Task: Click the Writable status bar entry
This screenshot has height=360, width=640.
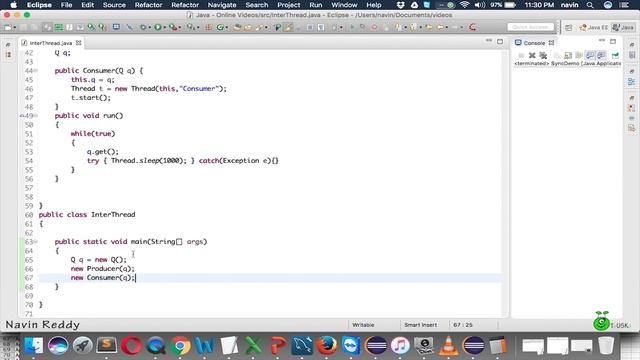Action: (x=363, y=325)
